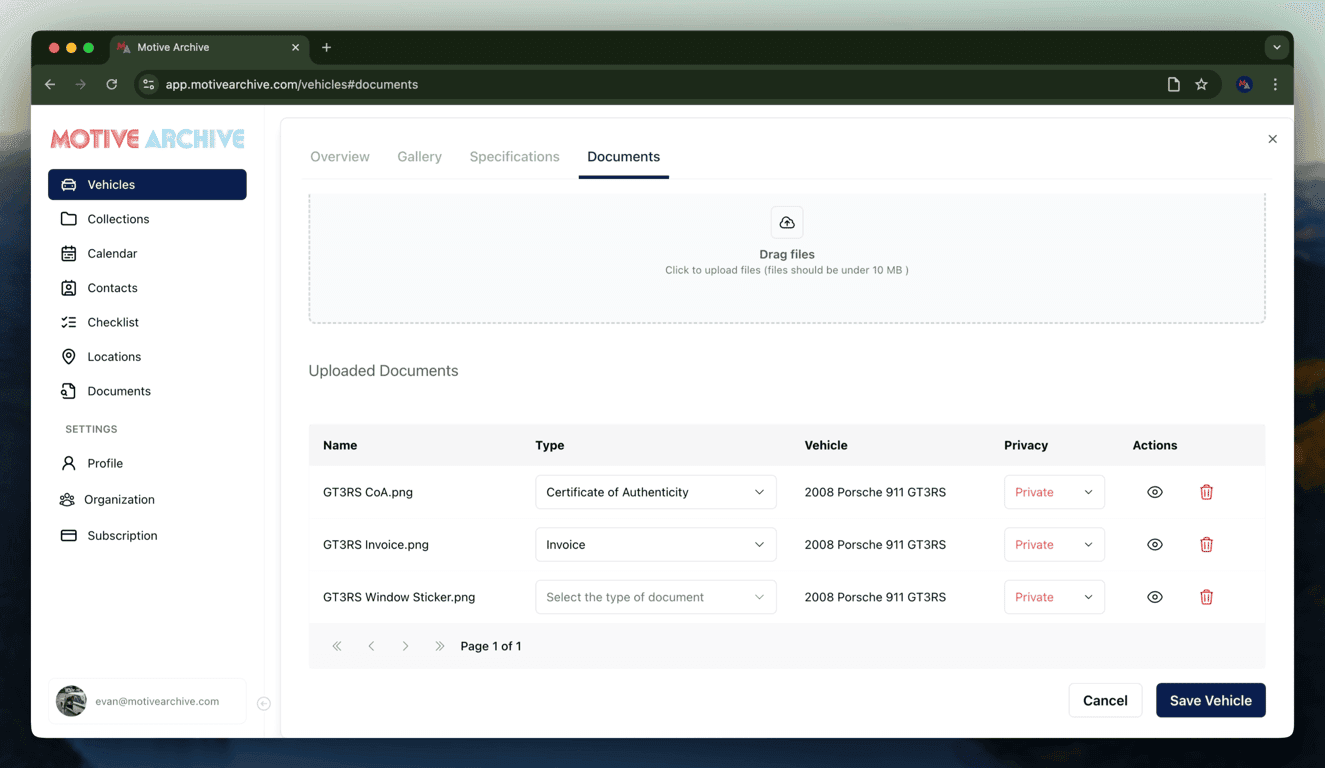Open the tab search dropdown arrow
This screenshot has height=768, width=1325.
click(1277, 47)
